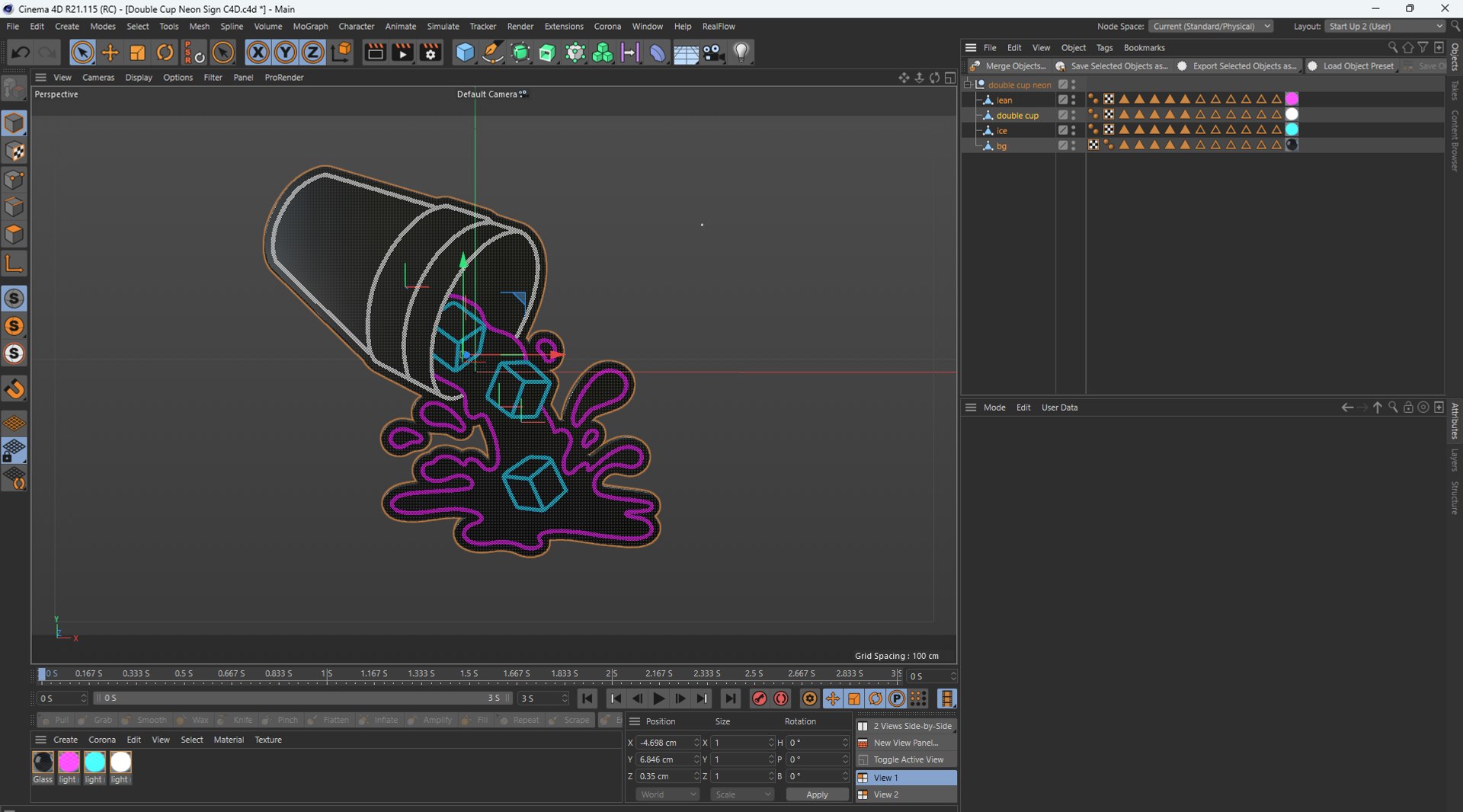
Task: Click the Undo arrow icon
Action: [x=21, y=53]
